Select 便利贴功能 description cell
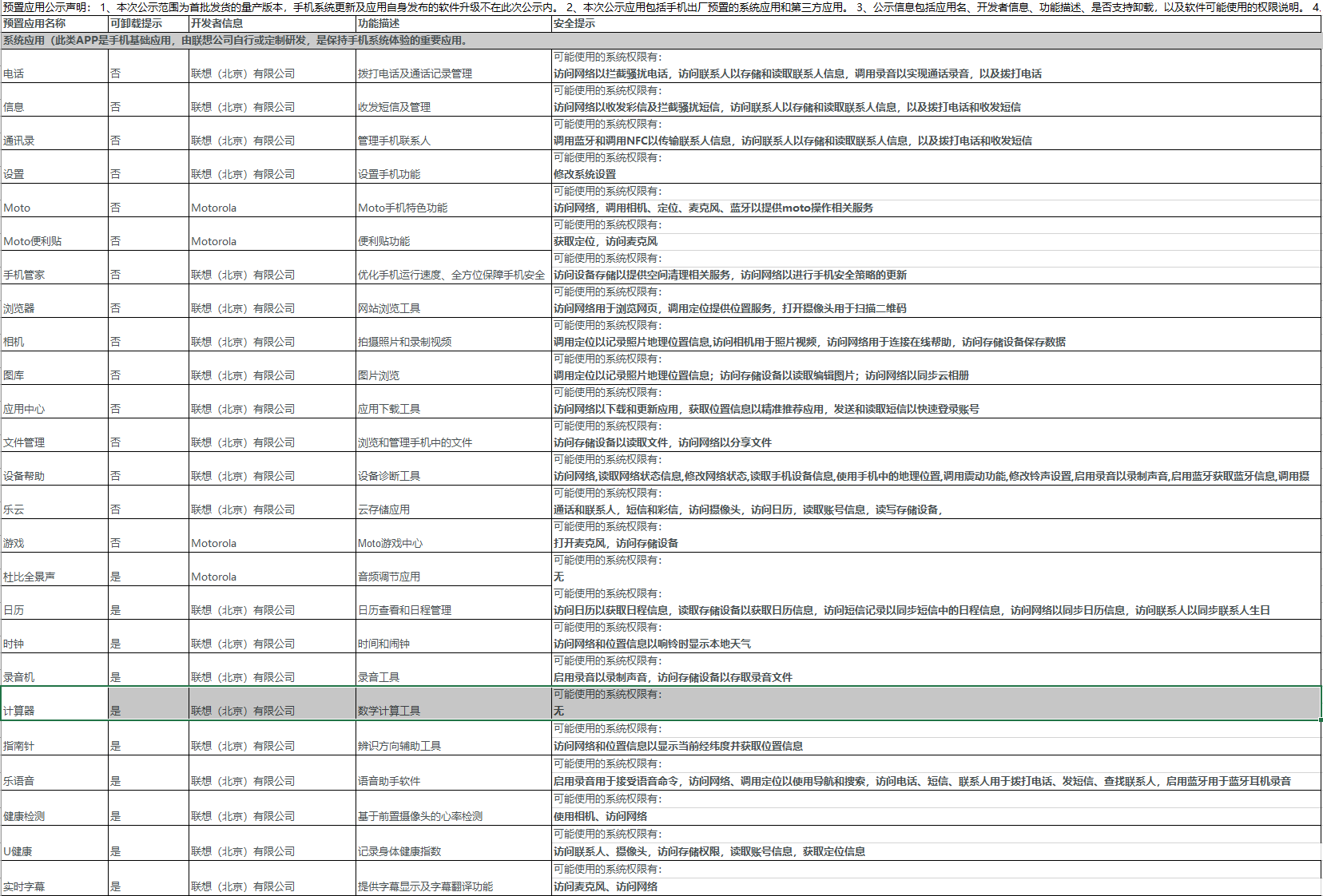This screenshot has height=896, width=1323. [454, 234]
